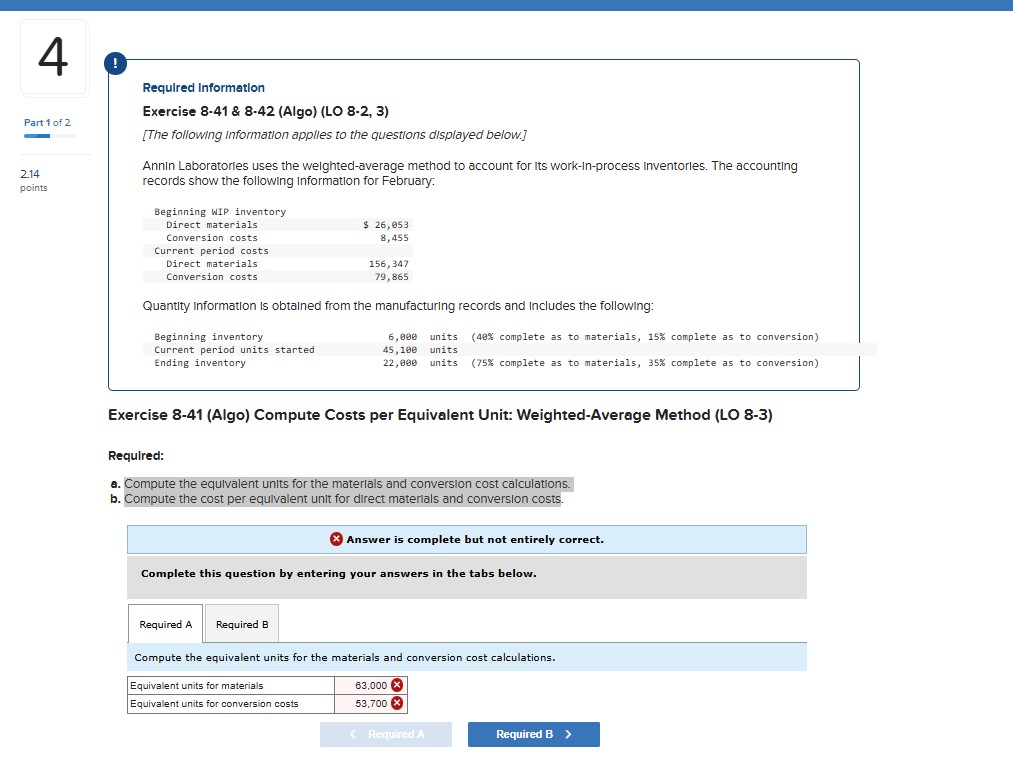The width and height of the screenshot is (1013, 780).
Task: Click the Part 1 of 2 link
Action: (46, 121)
